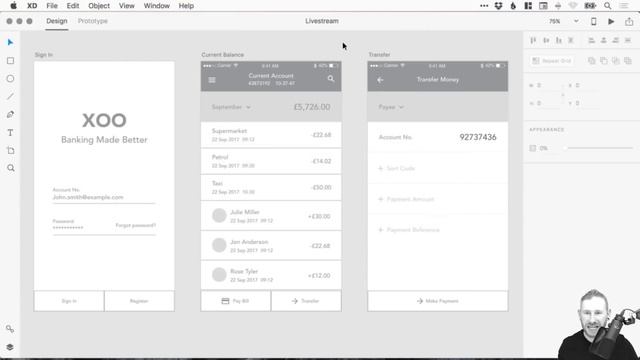Select the Zoom tool in left toolbar

coord(11,168)
